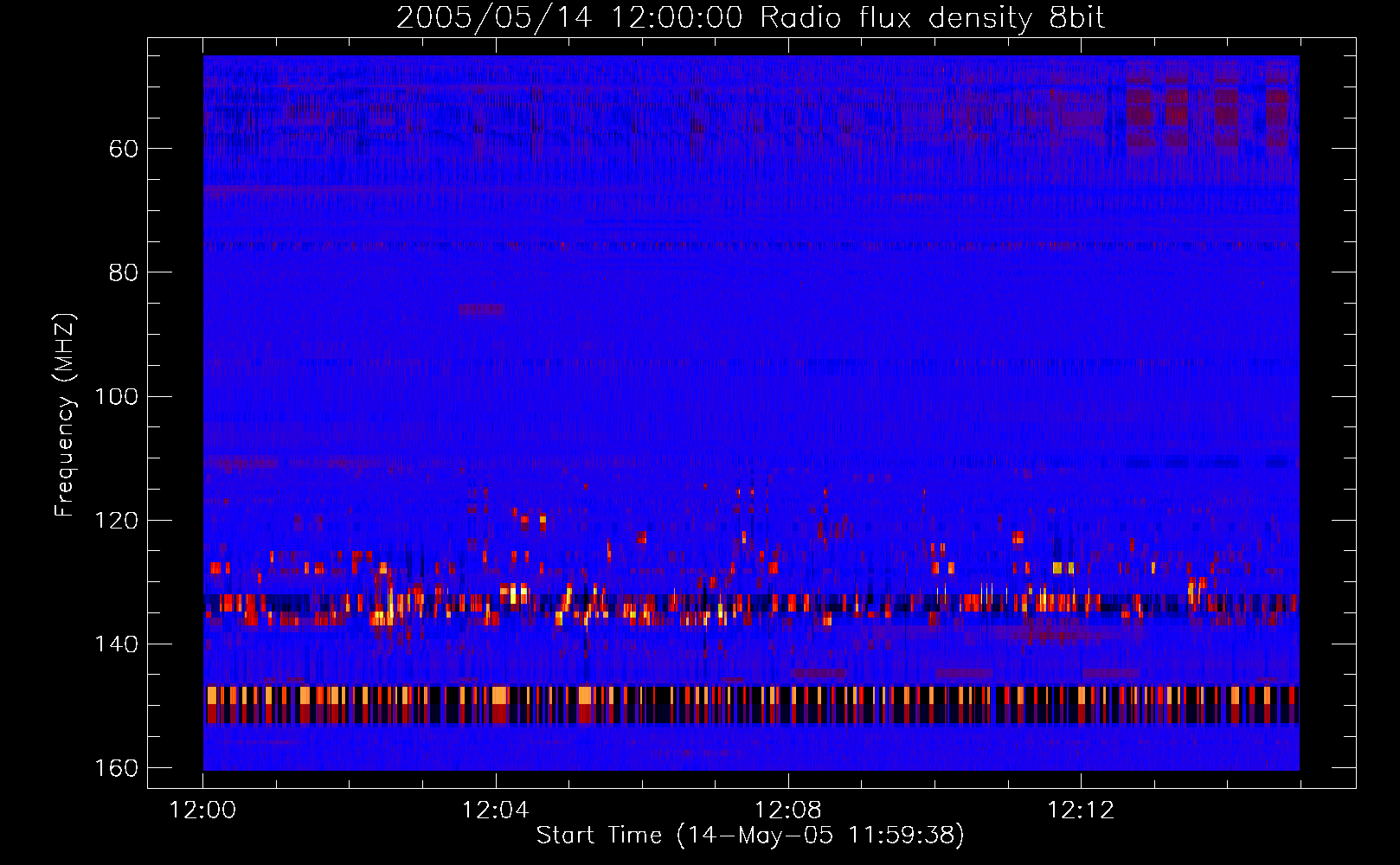Click the plot title '2005/05/14 12:00:00 Radio flux density 8bit'
Viewport: 1400px width, 865px height.
tap(750, 17)
